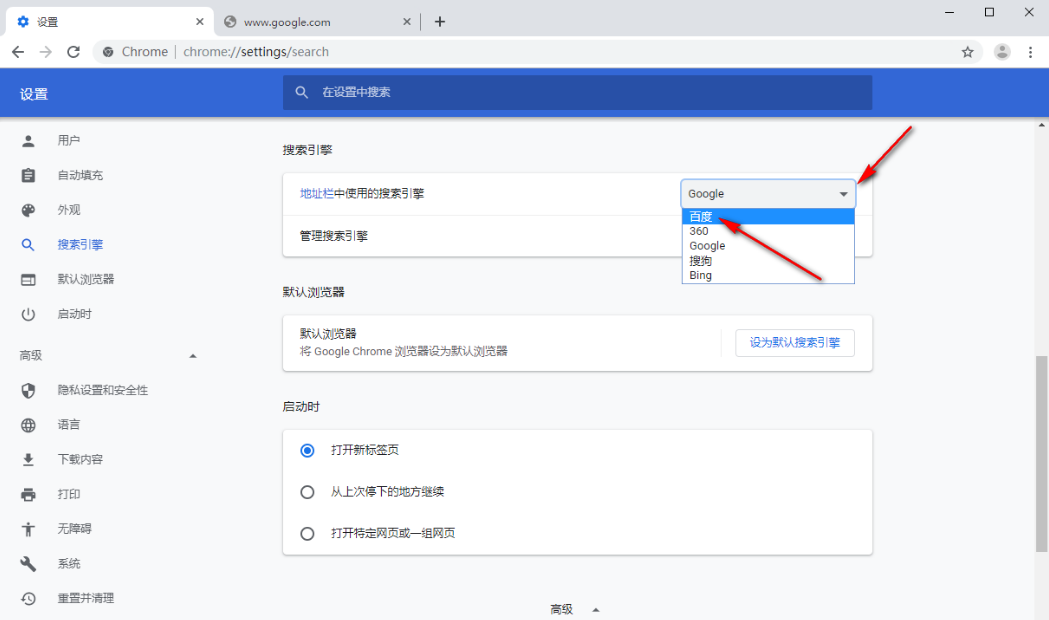Screen dimensions: 1049x620
Task: Open 用户 settings in sidebar
Action: click(x=69, y=140)
